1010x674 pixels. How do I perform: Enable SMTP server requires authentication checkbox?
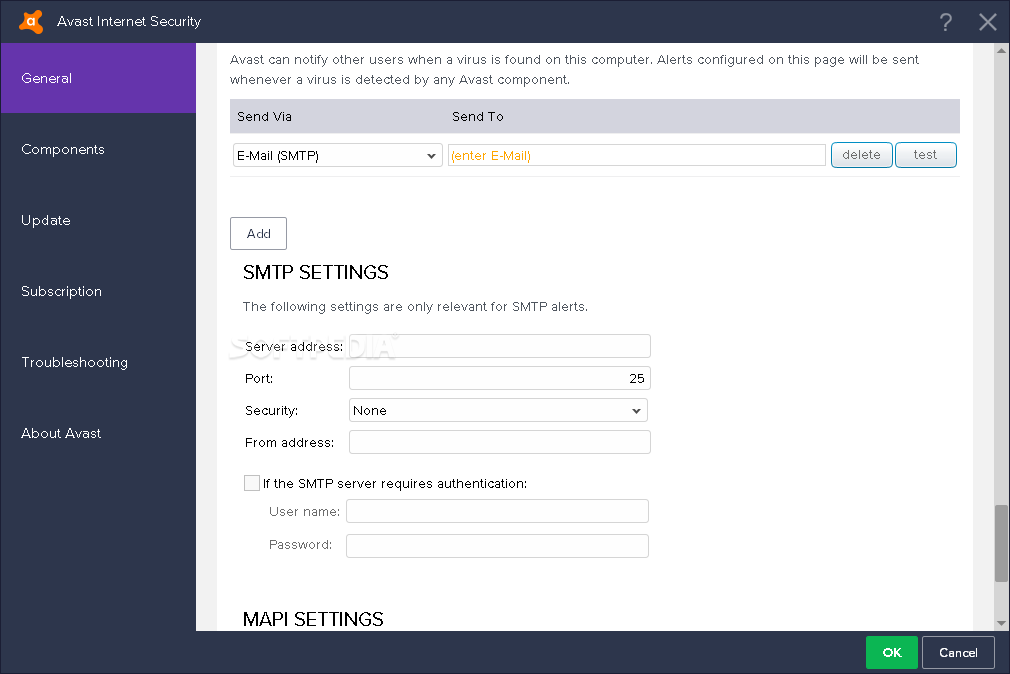252,483
